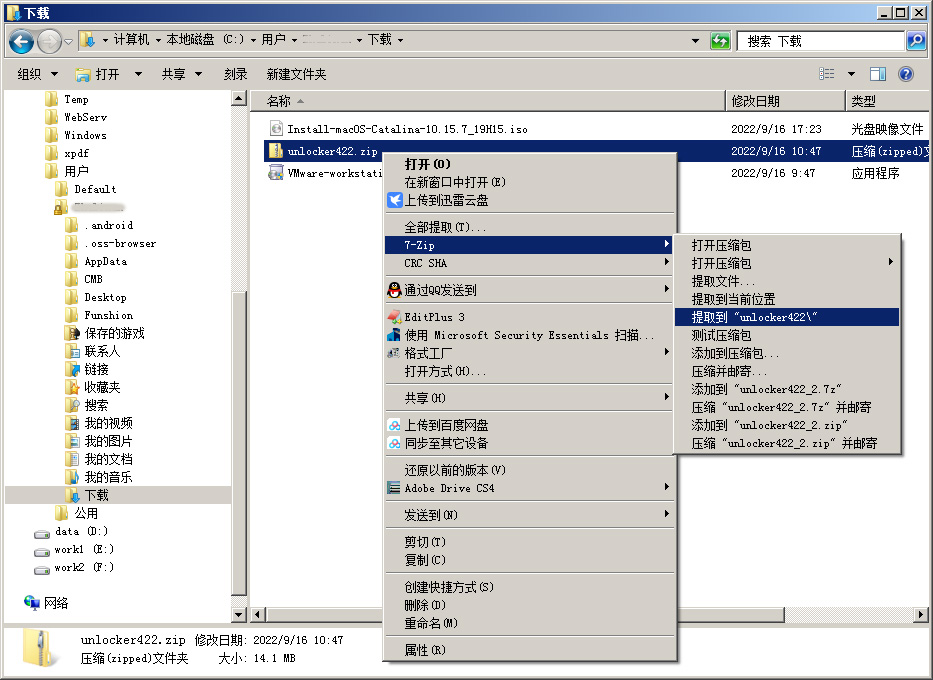Click the 网络 network icon in tree

point(32,602)
